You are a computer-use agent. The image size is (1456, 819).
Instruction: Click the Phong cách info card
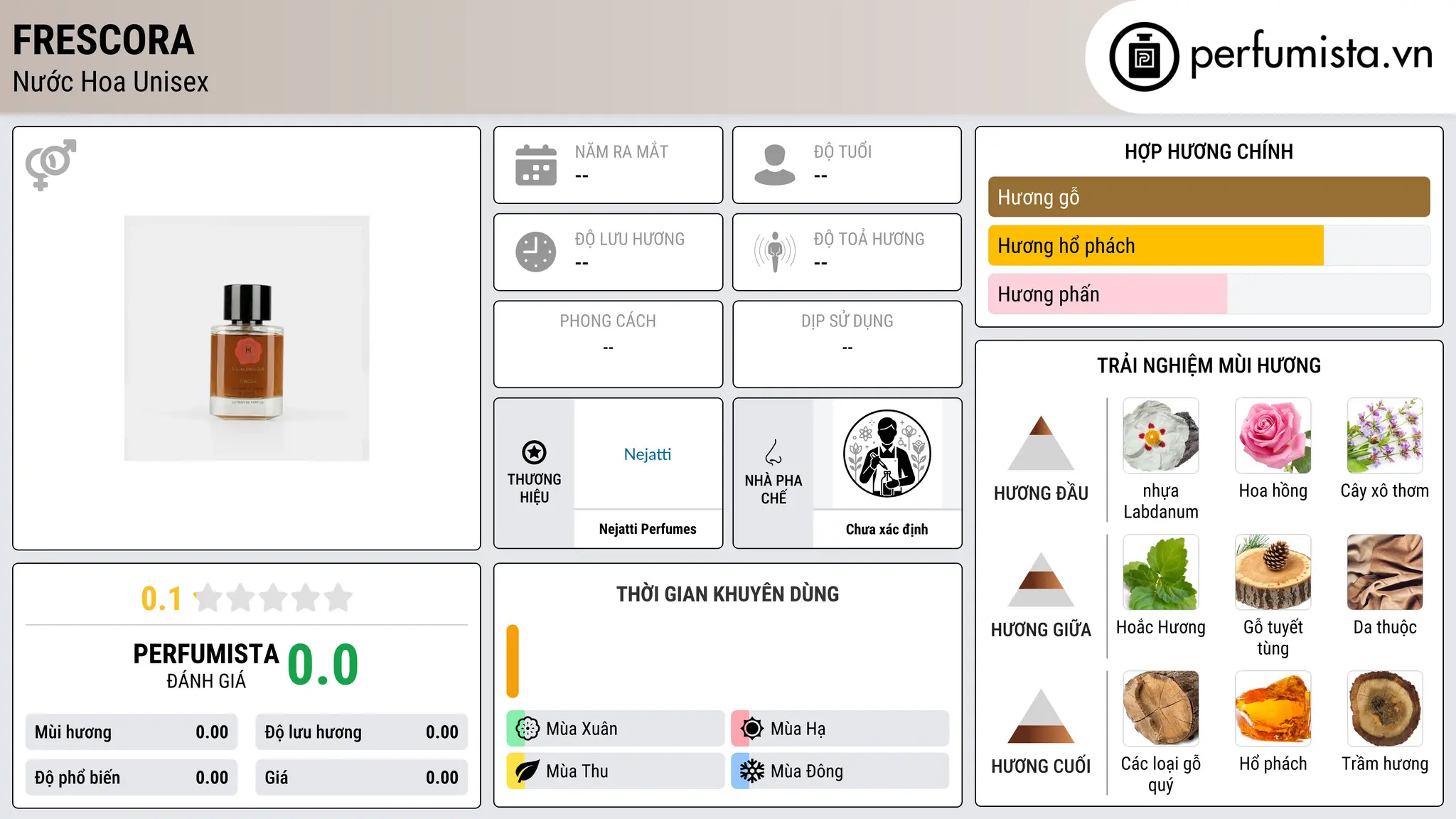click(x=608, y=344)
